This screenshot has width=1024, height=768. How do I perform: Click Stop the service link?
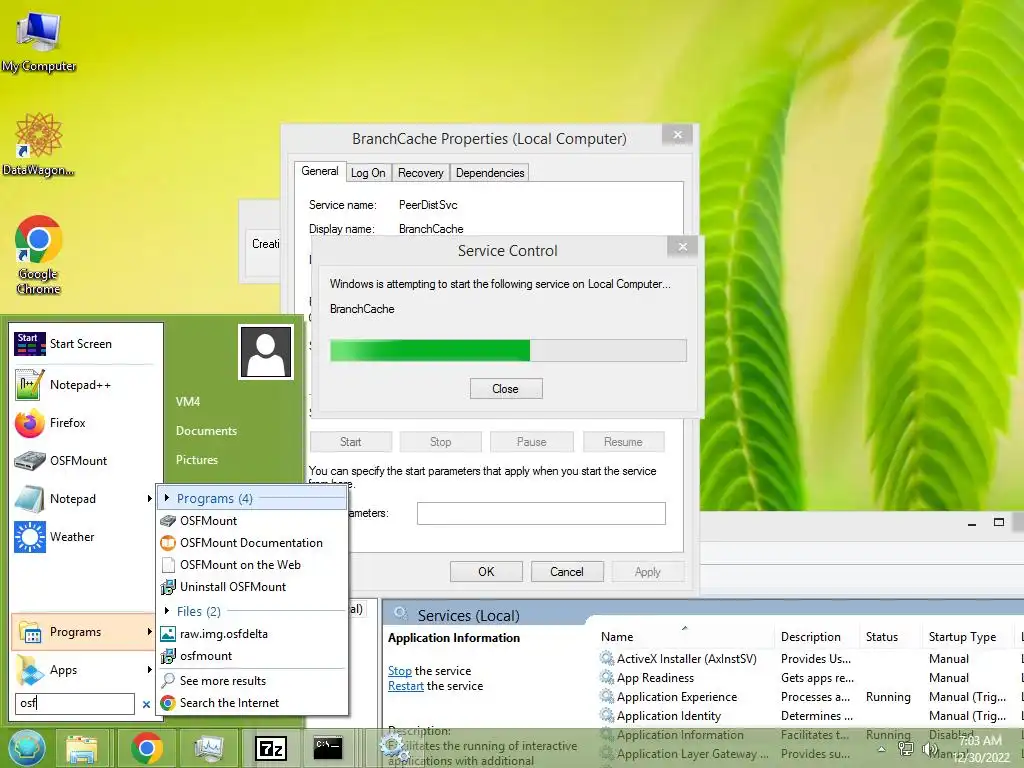pos(400,671)
